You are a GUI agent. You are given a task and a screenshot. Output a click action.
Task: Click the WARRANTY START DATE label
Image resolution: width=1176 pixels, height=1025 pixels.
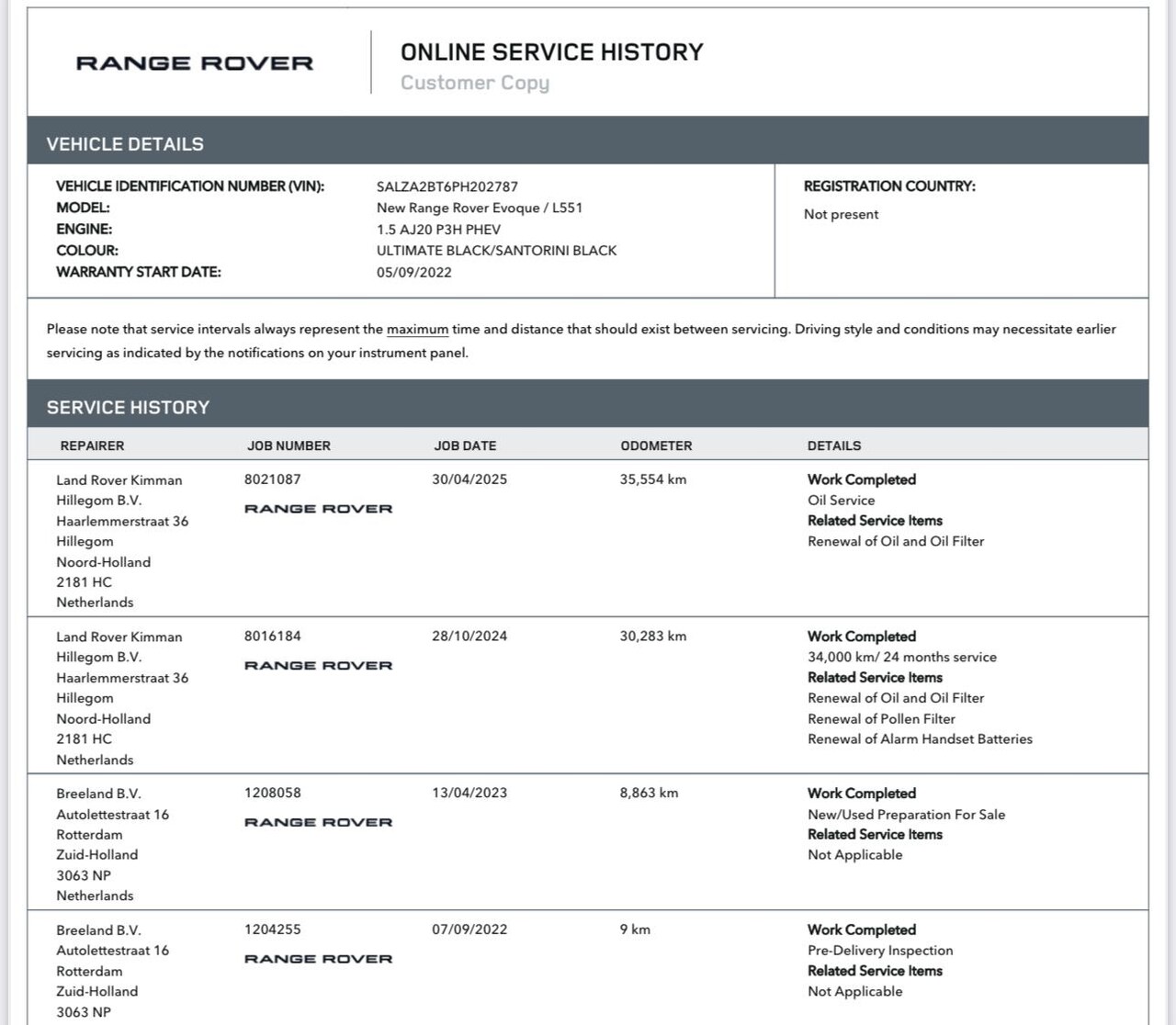click(139, 273)
